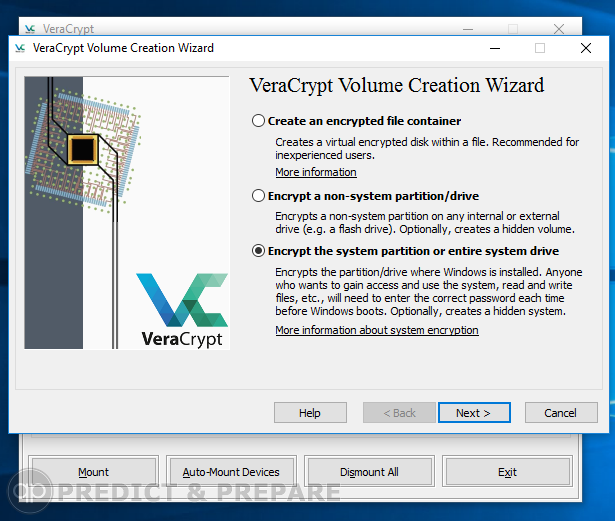Close the background VeraCrypt window
615x521 pixels.
click(x=559, y=29)
